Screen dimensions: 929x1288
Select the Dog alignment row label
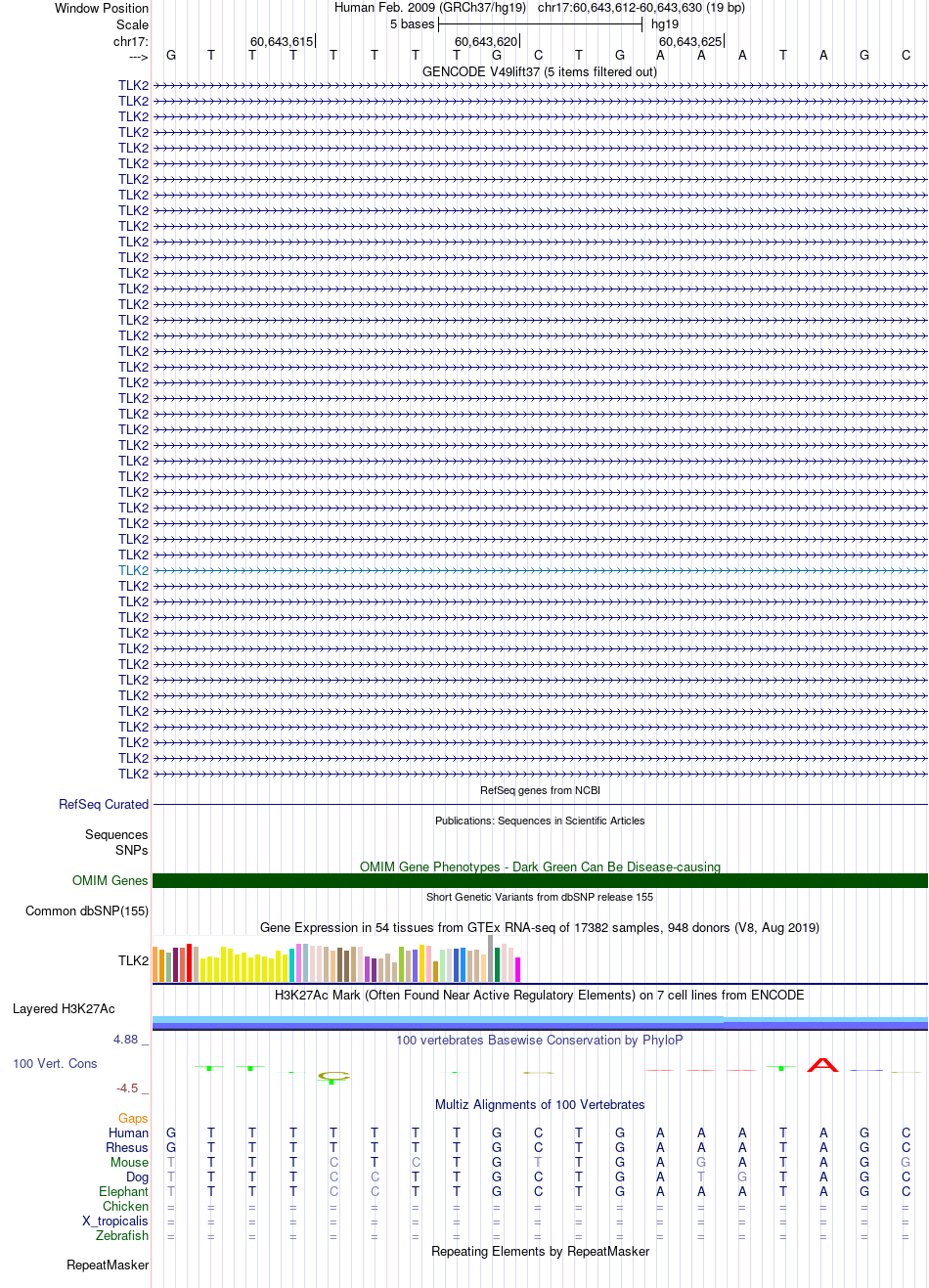[137, 1177]
